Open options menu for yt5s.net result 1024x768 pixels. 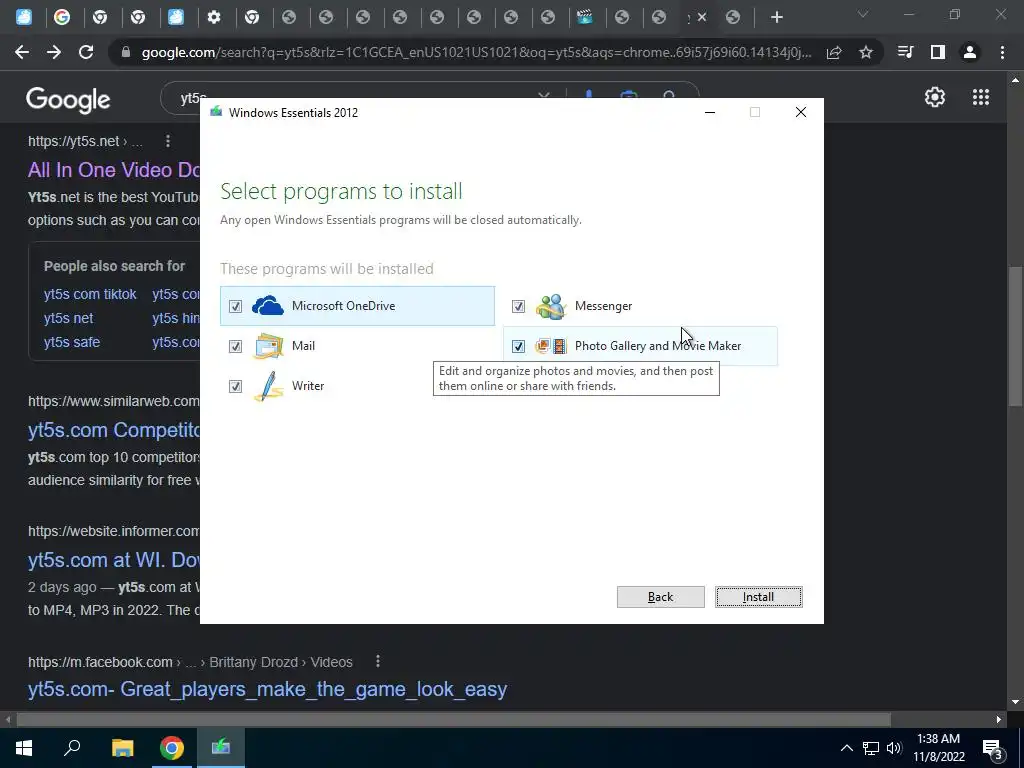168,141
